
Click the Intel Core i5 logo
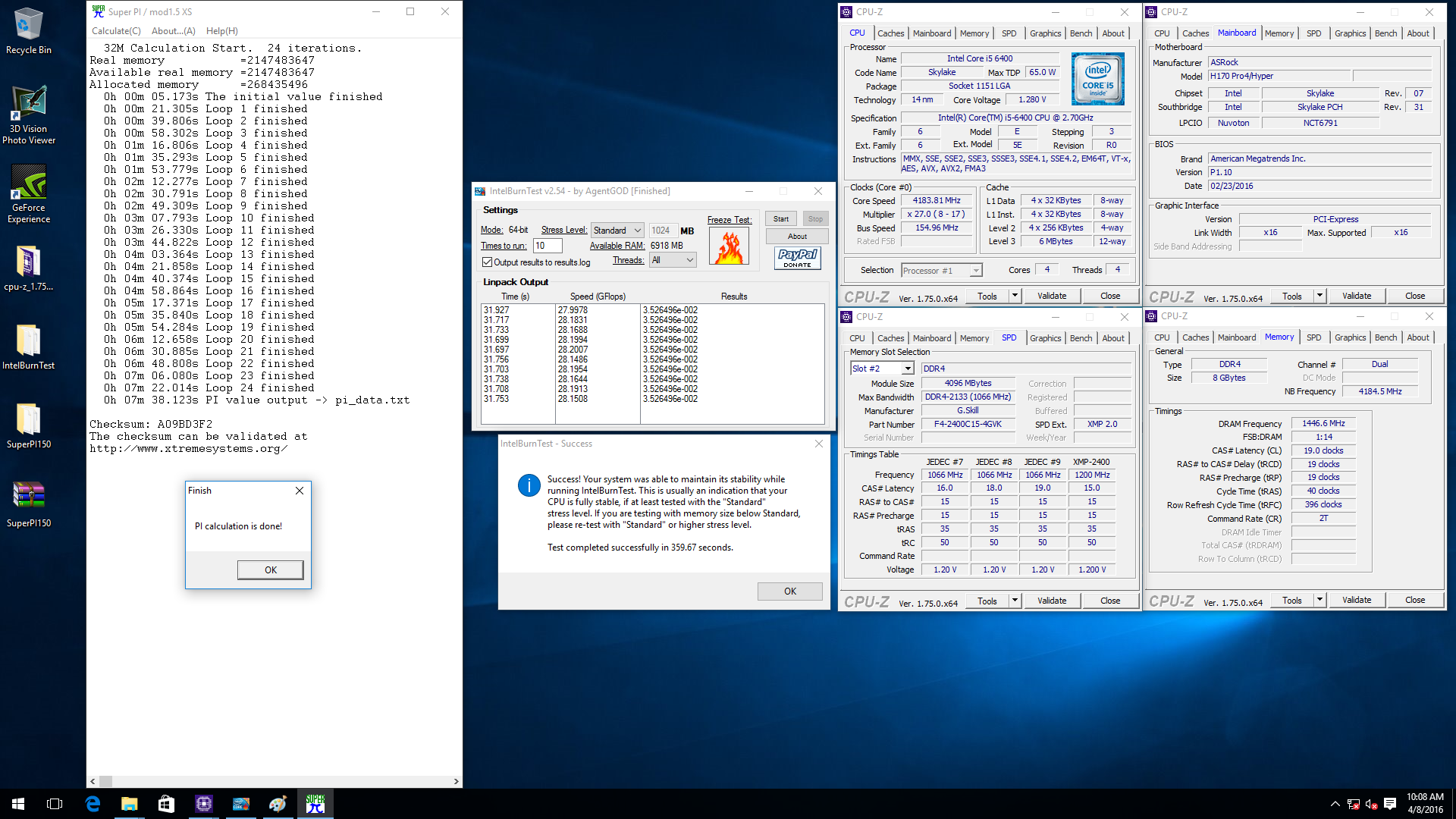tap(1097, 79)
